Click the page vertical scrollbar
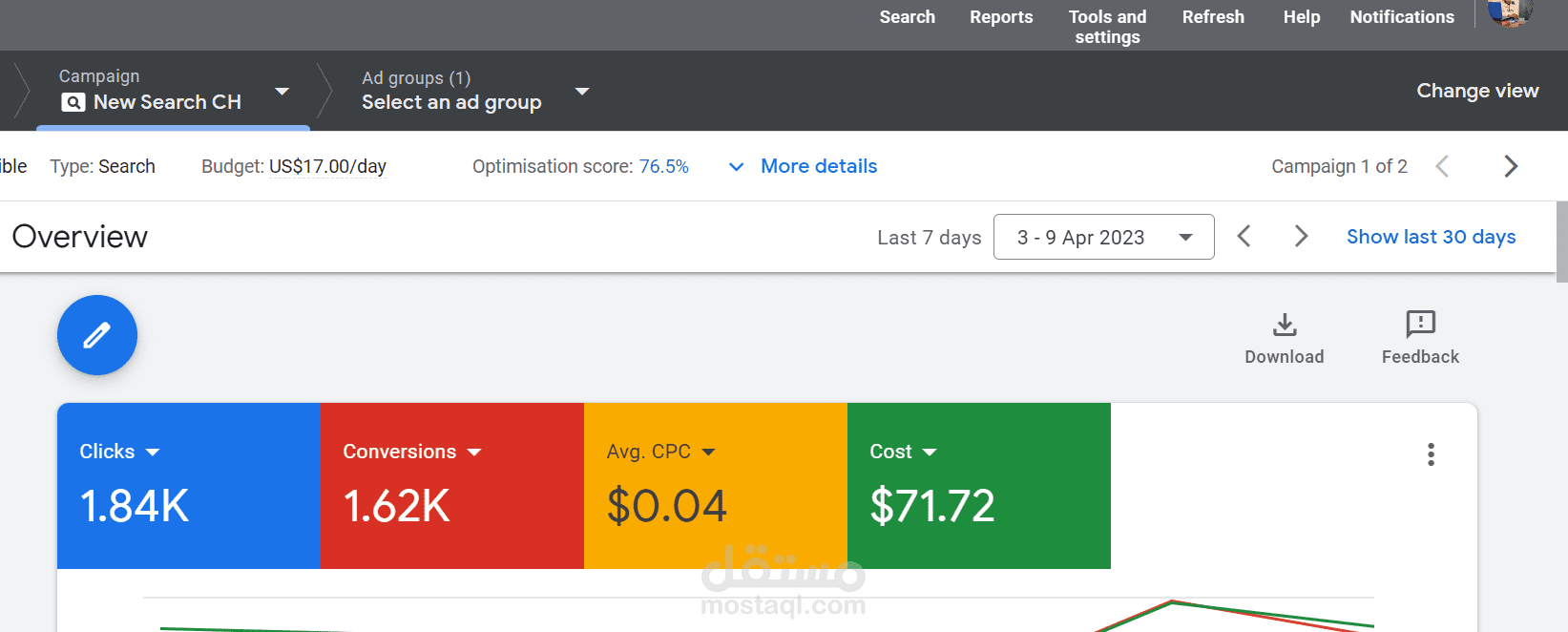This screenshot has width=1568, height=632. (x=1561, y=242)
